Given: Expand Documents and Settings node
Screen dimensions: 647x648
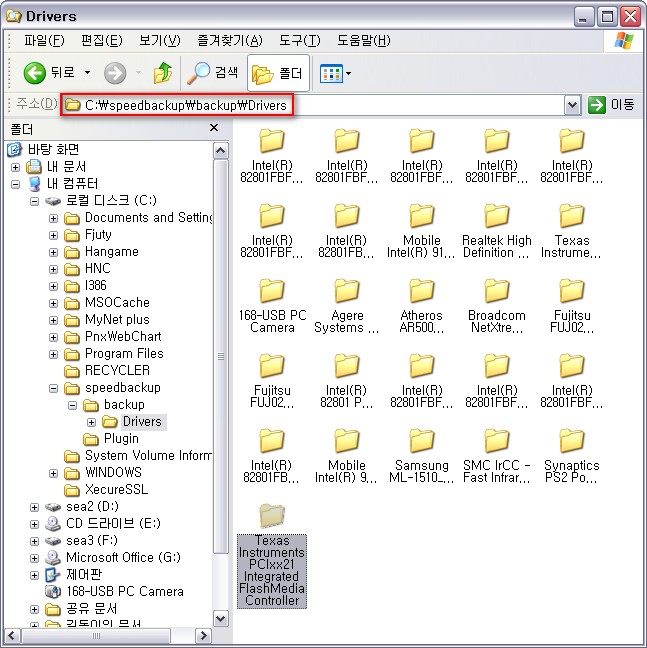Looking at the screenshot, I should point(53,218).
